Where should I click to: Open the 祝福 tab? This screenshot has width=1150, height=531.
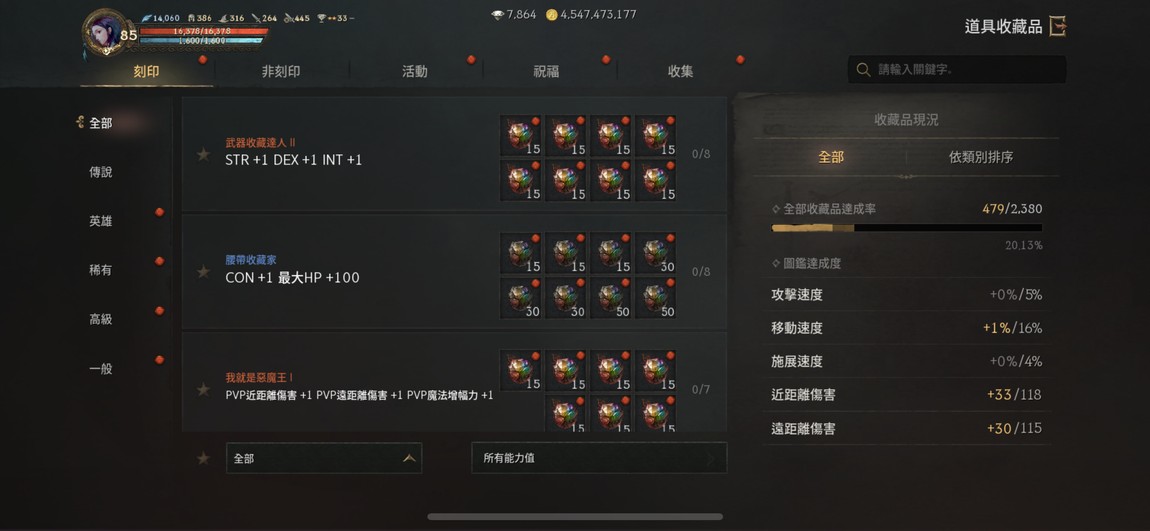coord(546,72)
